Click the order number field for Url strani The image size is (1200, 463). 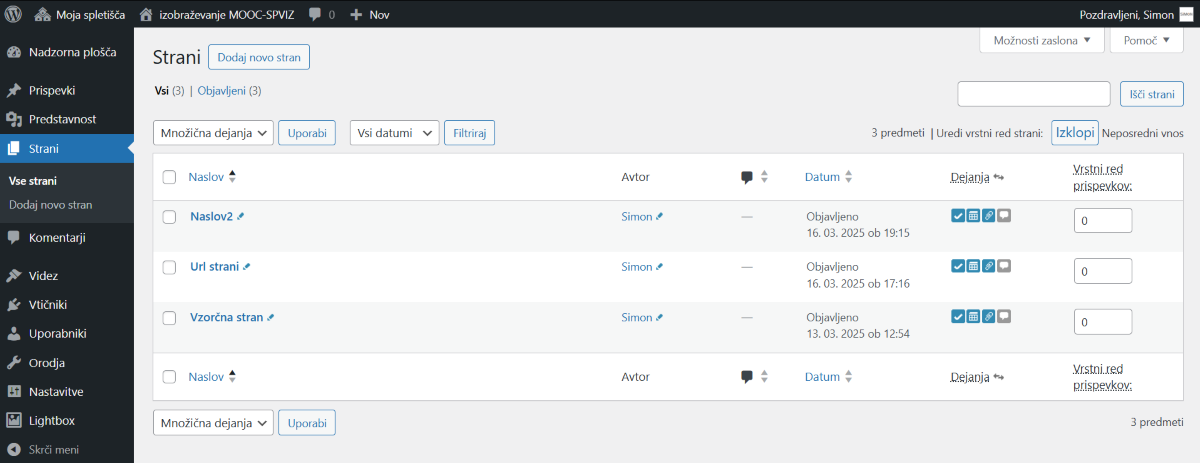pyautogui.click(x=1103, y=272)
